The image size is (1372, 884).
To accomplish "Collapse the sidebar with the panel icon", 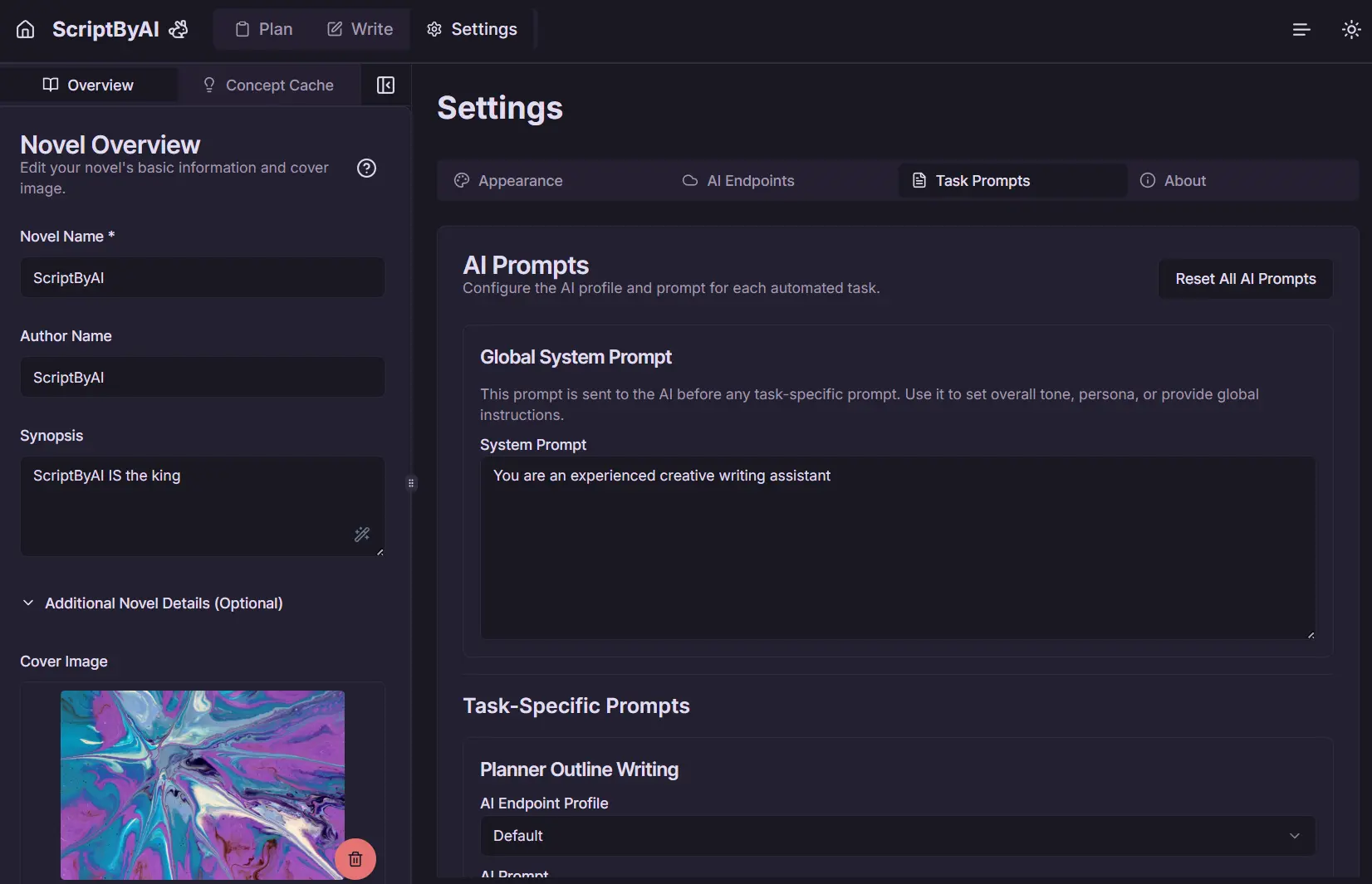I will tap(385, 85).
